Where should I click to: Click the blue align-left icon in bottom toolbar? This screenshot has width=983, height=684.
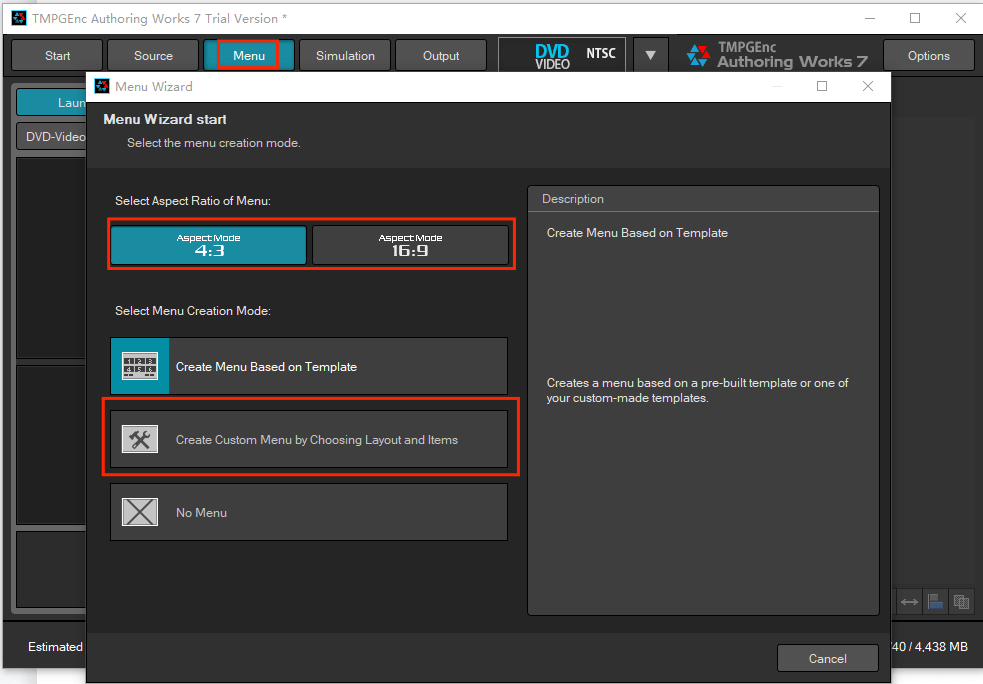(x=935, y=601)
